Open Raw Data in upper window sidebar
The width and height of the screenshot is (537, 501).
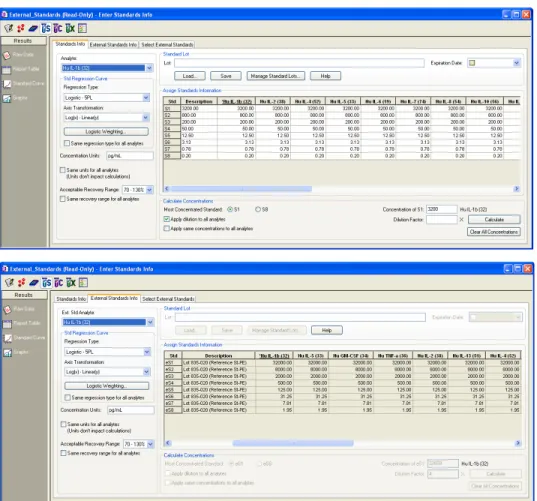coord(18,55)
